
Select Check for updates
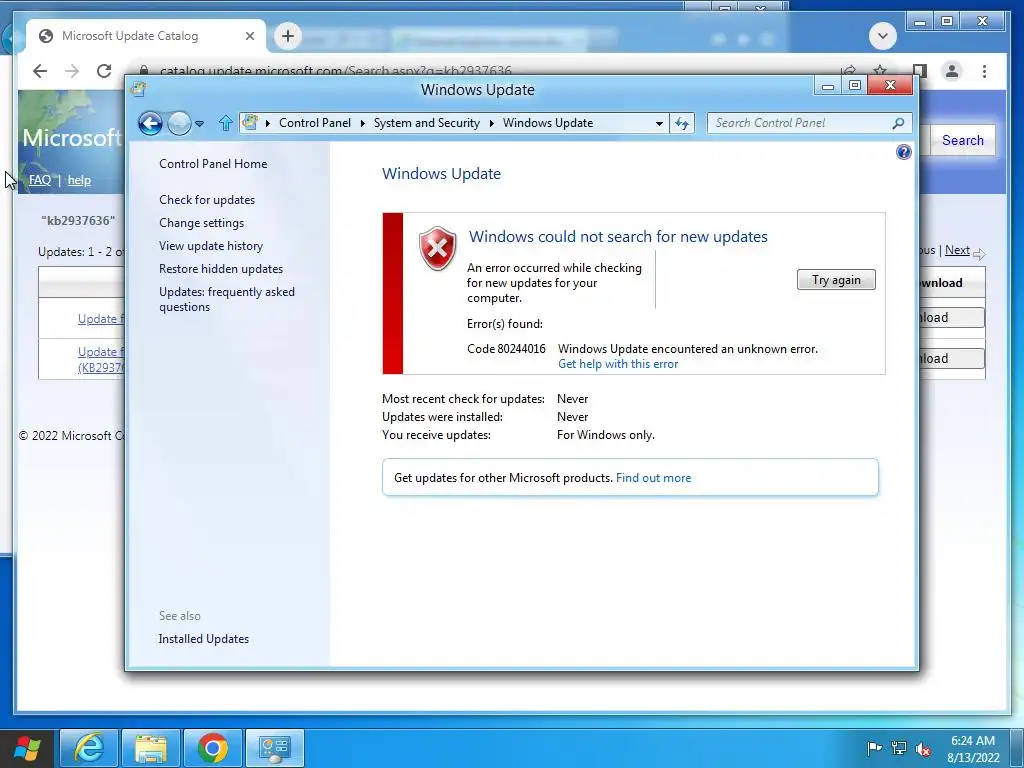(x=207, y=200)
